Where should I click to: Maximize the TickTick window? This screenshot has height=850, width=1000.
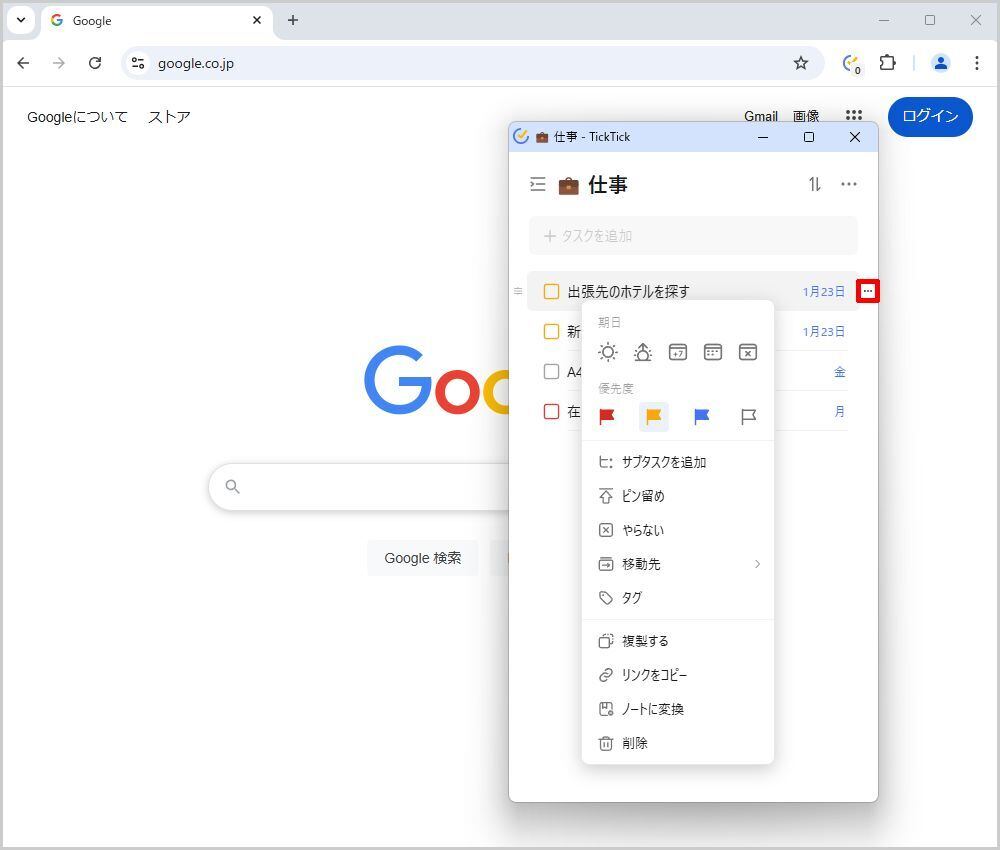tap(809, 137)
